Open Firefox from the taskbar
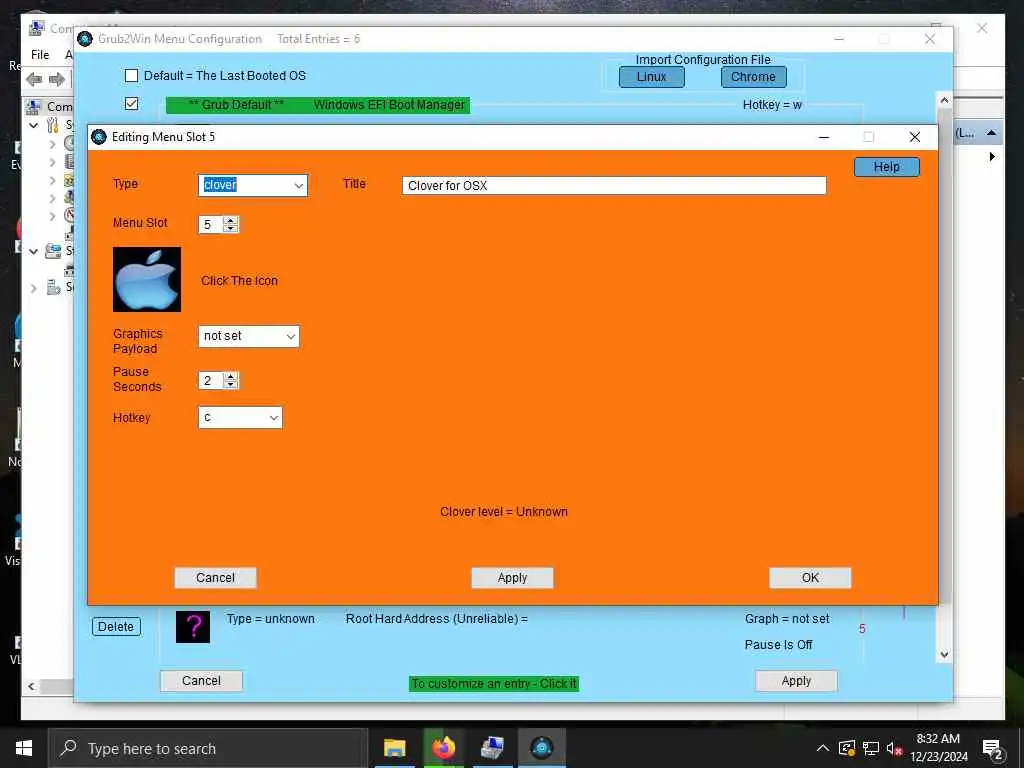The height and width of the screenshot is (768, 1024). tap(443, 748)
